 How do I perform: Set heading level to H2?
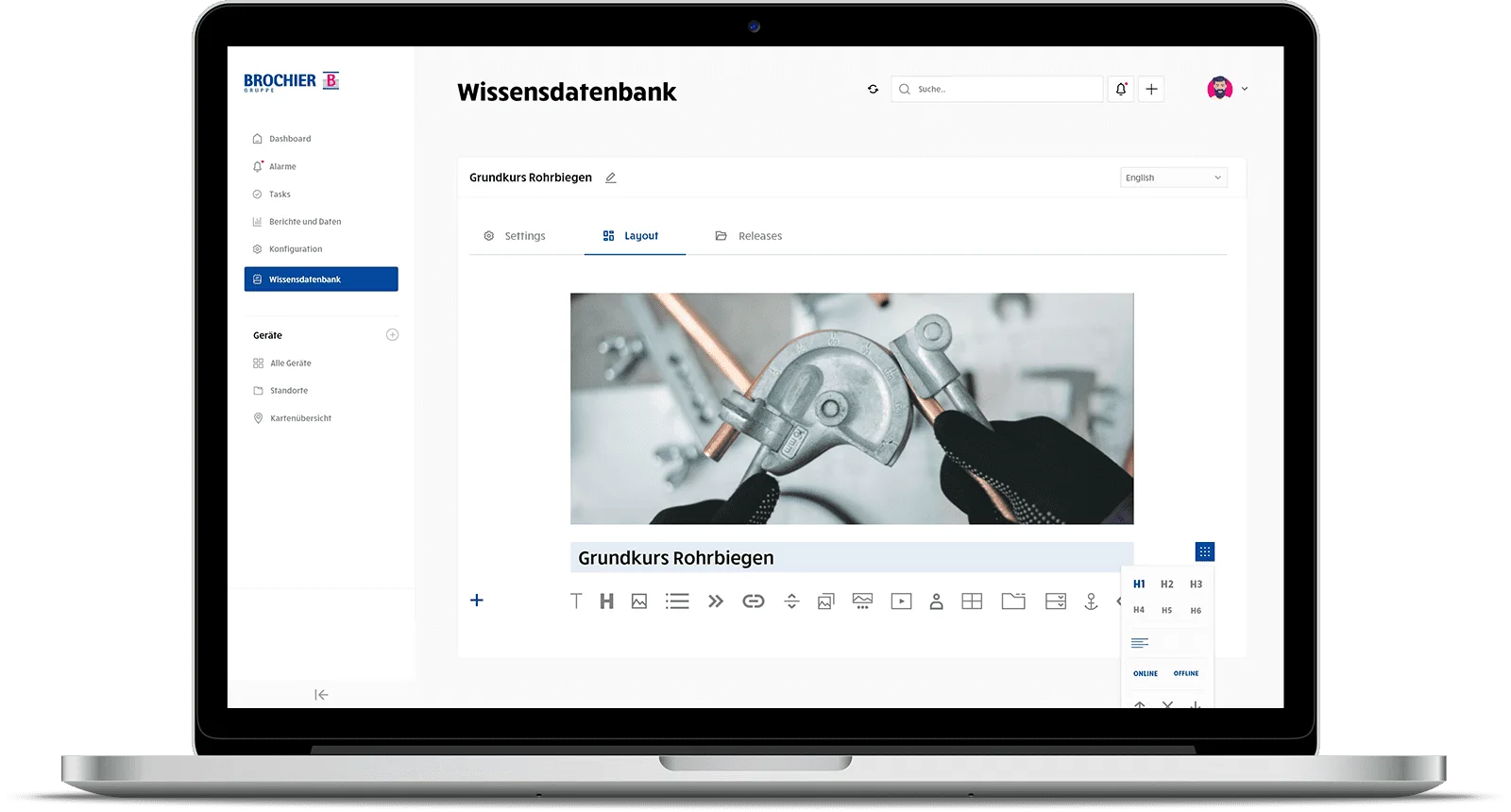point(1167,584)
